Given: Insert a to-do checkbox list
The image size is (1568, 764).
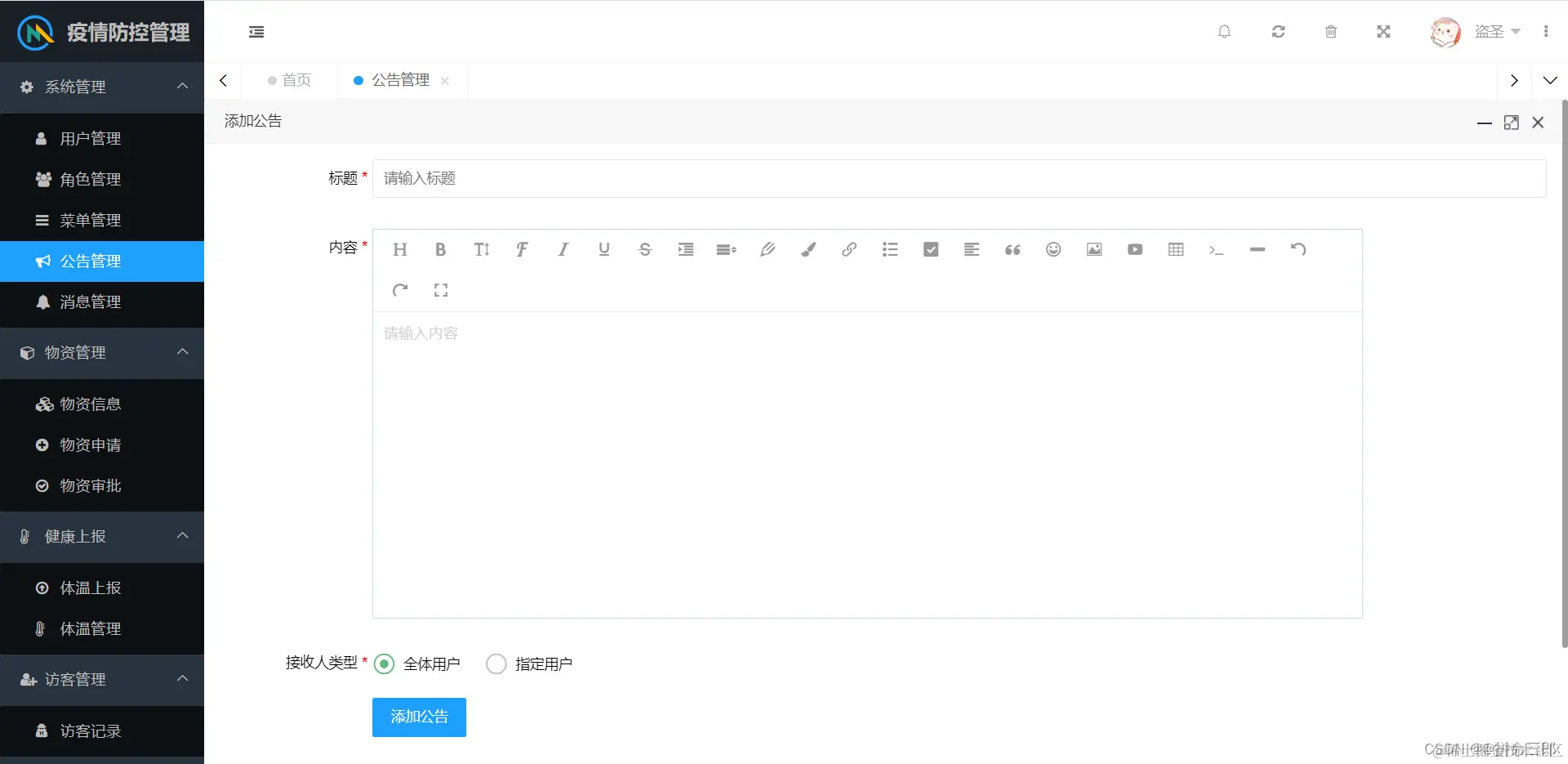Looking at the screenshot, I should (x=930, y=249).
